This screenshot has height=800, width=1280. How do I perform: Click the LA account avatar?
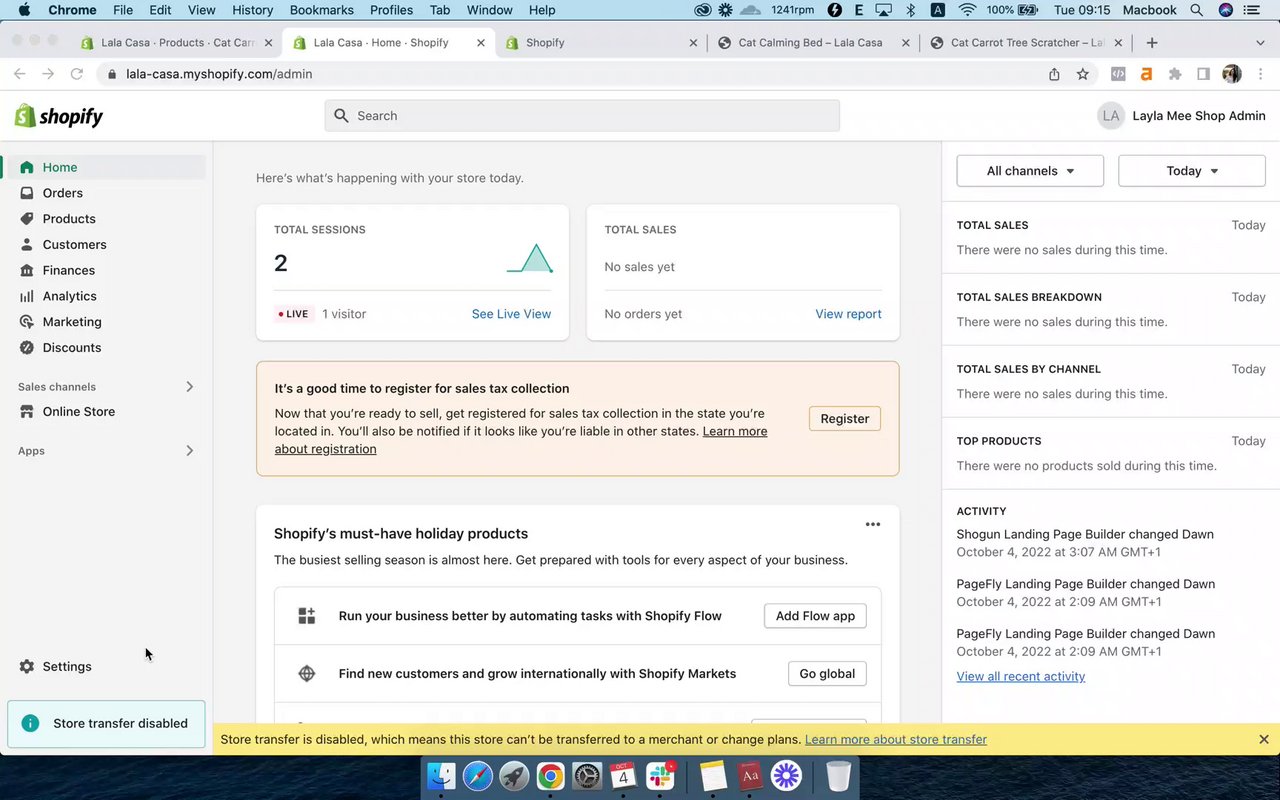[1110, 116]
